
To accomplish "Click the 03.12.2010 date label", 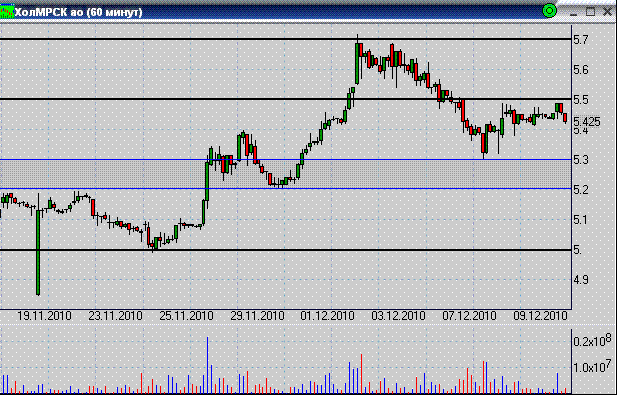I will coord(398,316).
